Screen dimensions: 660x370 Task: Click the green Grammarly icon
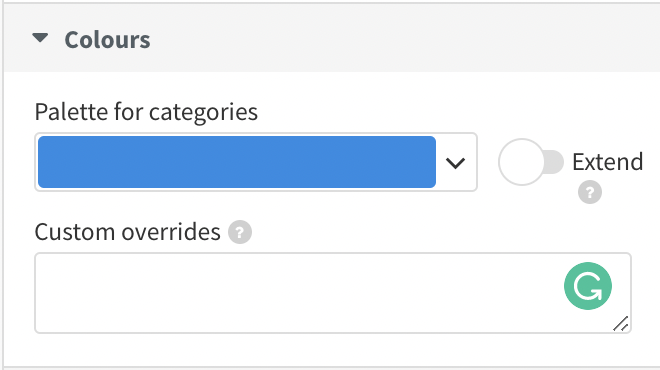pos(588,286)
